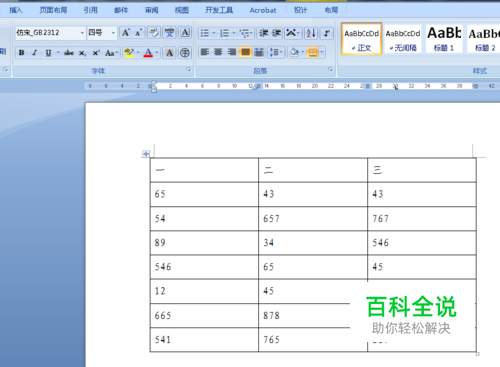500x367 pixels.
Task: Open the font name dropdown
Action: 82,33
